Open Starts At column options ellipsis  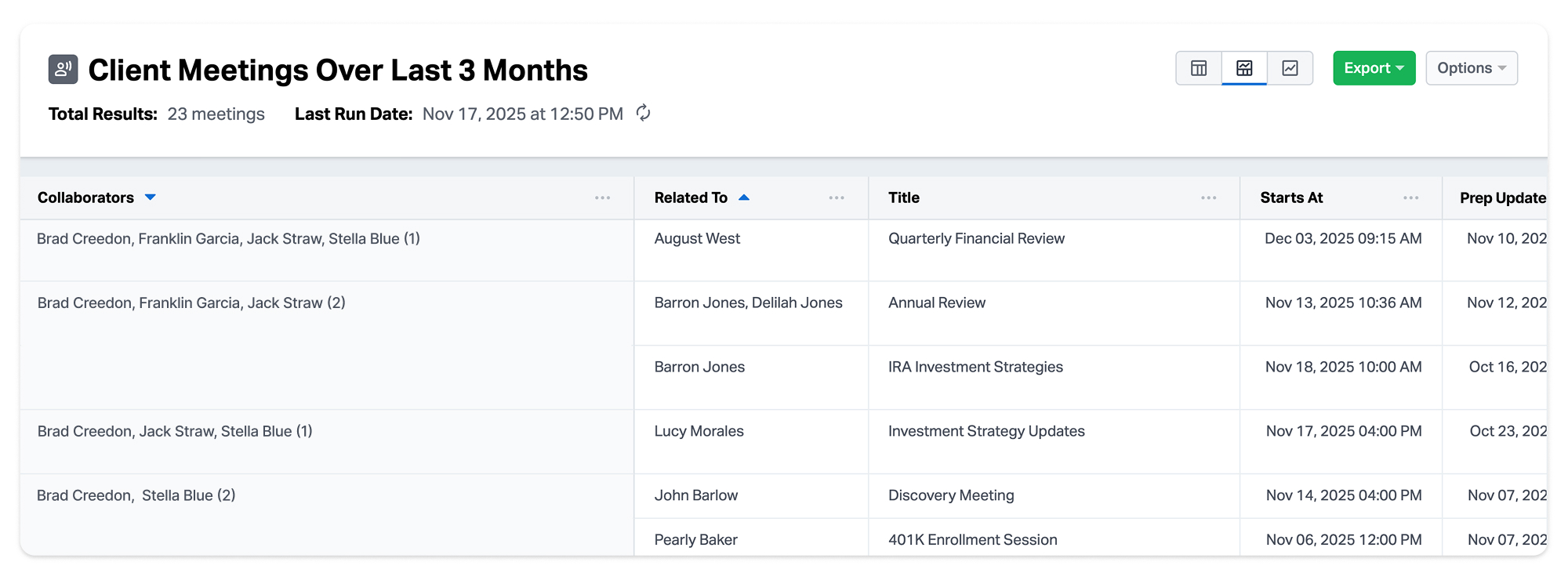click(x=1410, y=198)
